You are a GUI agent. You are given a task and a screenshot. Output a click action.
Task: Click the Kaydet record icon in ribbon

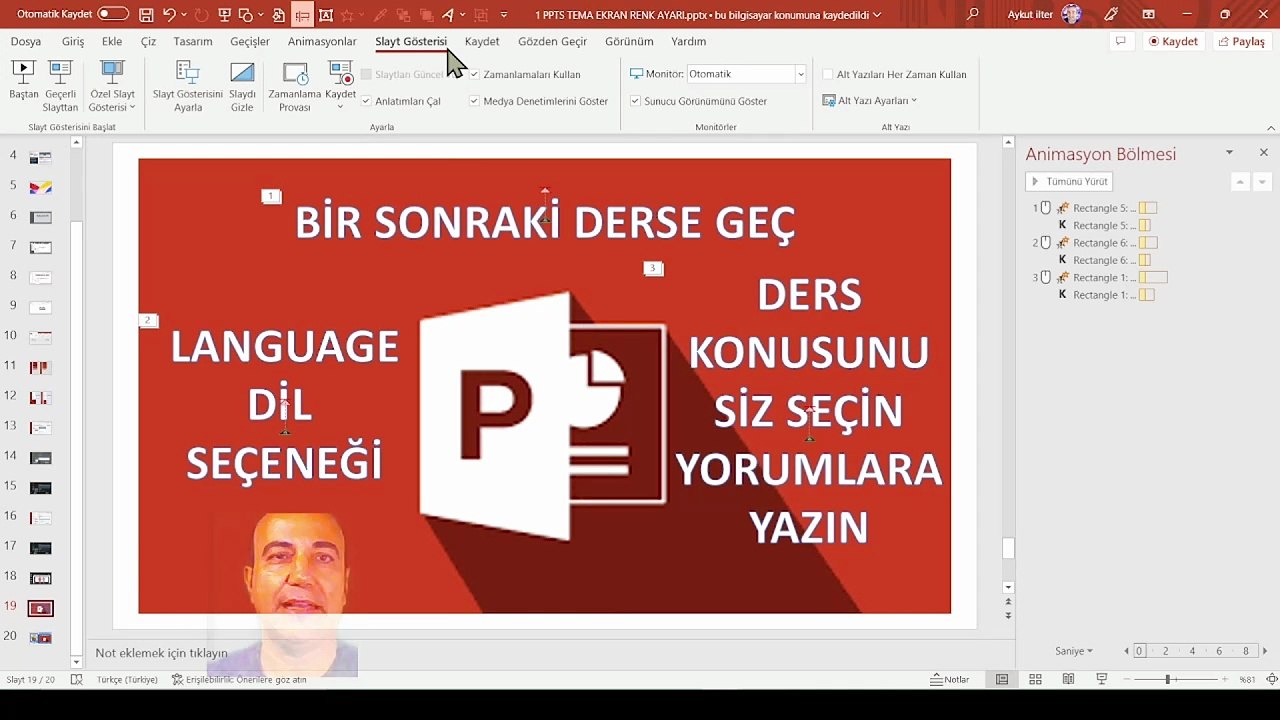tap(341, 72)
